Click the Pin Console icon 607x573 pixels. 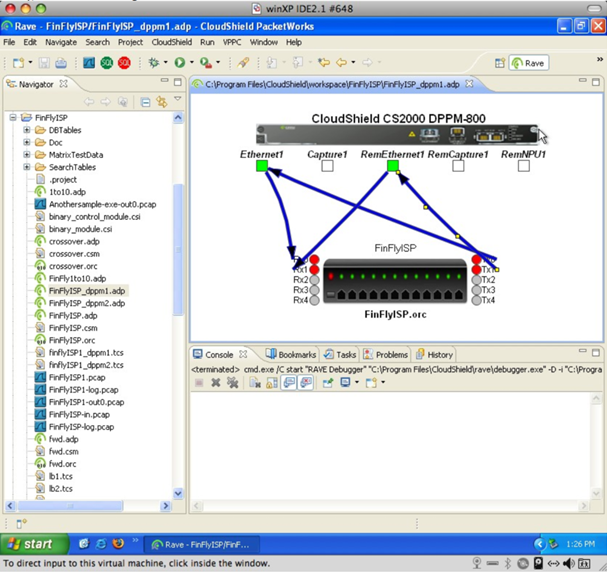328,383
